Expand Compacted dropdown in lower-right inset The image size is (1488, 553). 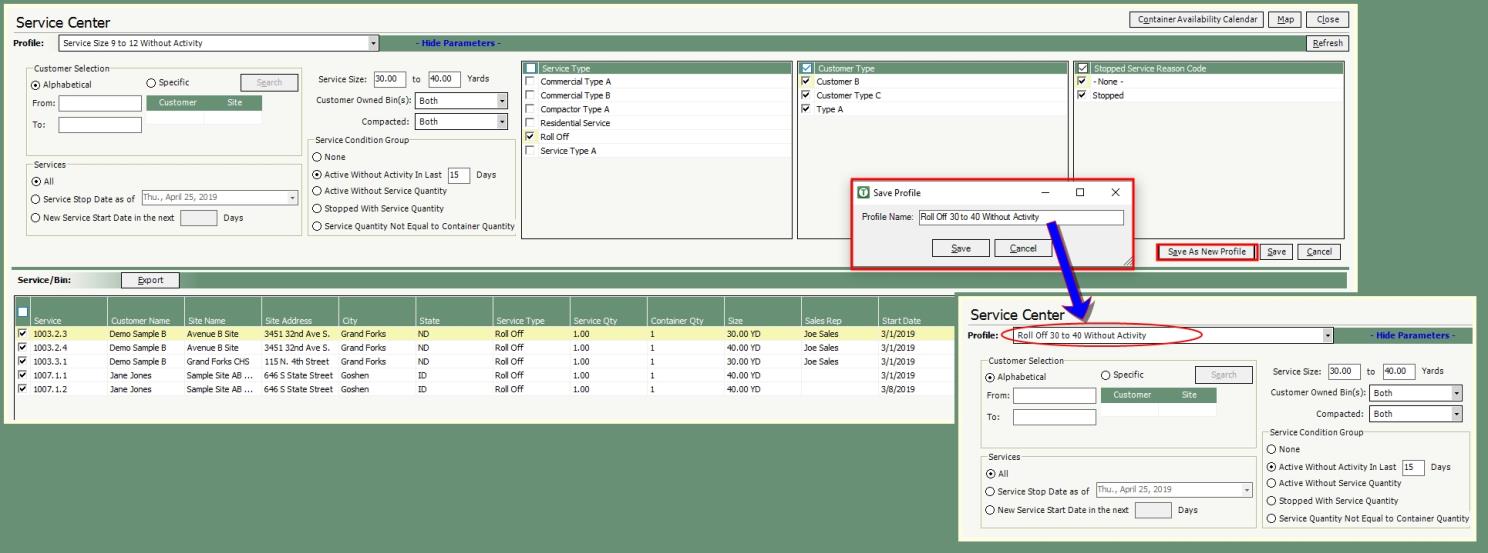pos(1457,414)
